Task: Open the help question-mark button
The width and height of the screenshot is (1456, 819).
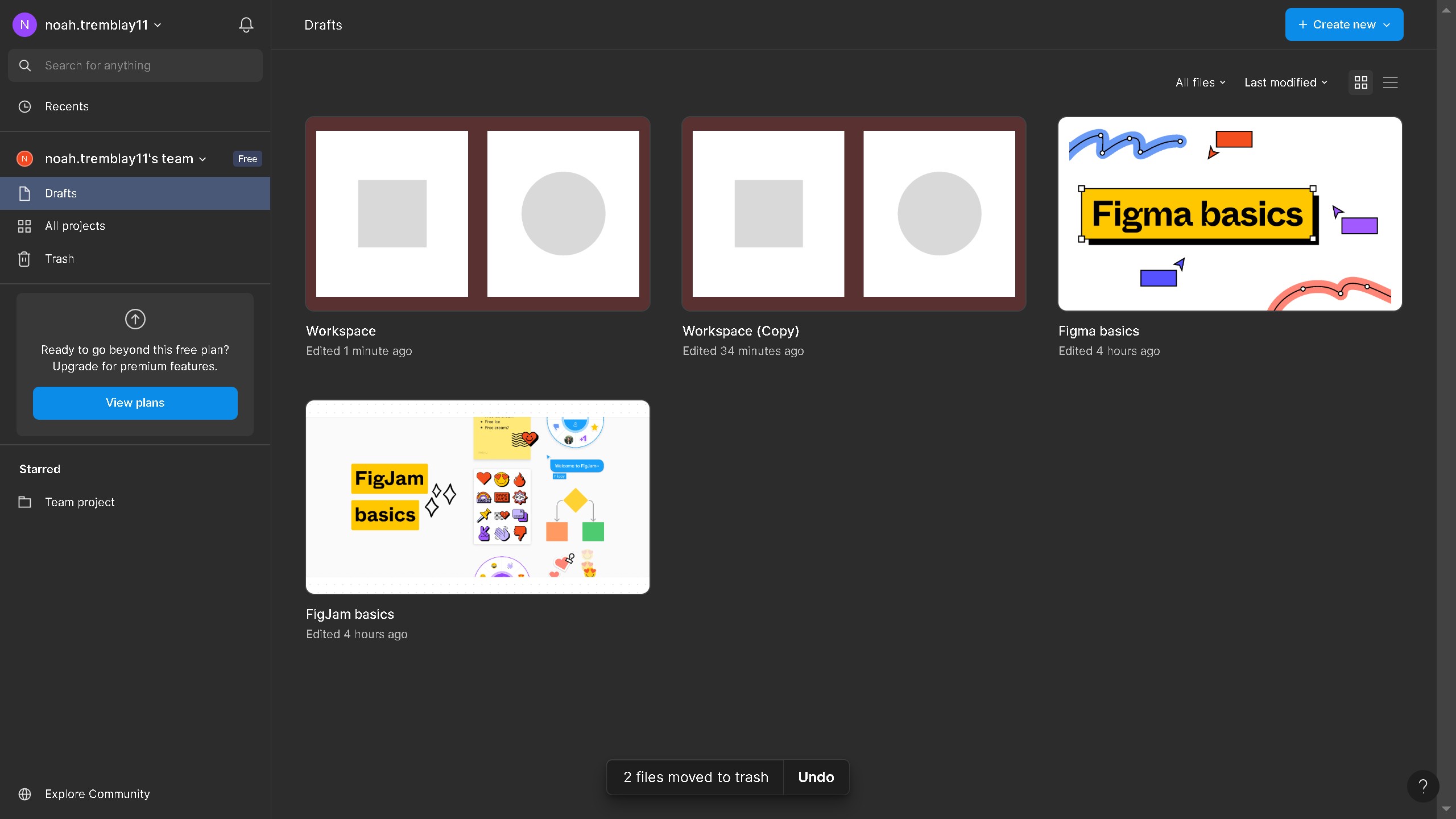Action: 1422,786
